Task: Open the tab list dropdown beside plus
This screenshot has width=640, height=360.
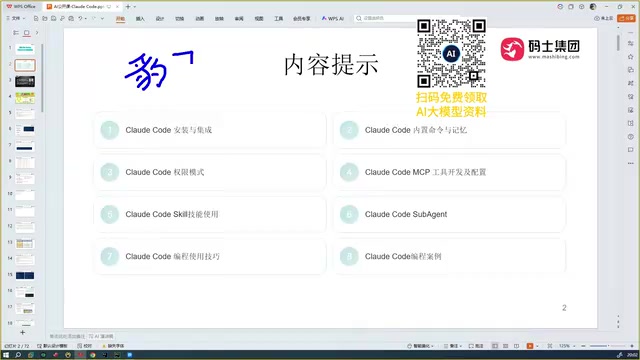Action: coord(135,7)
